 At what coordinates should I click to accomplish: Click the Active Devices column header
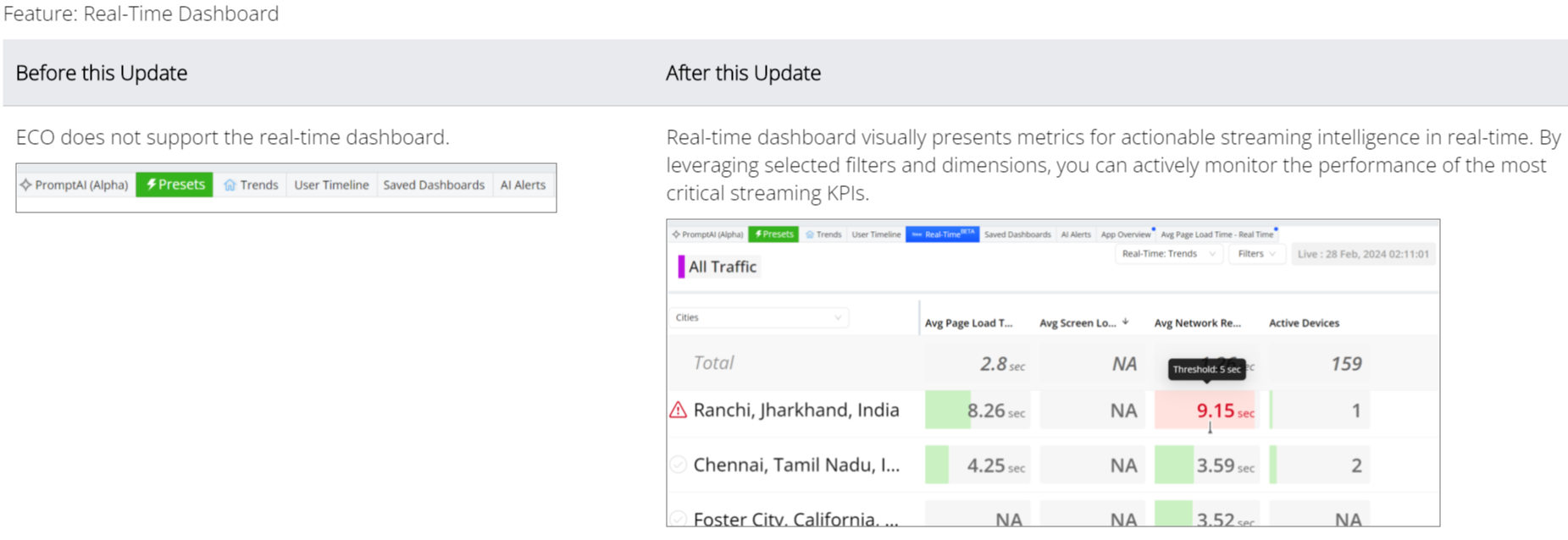pos(1304,323)
